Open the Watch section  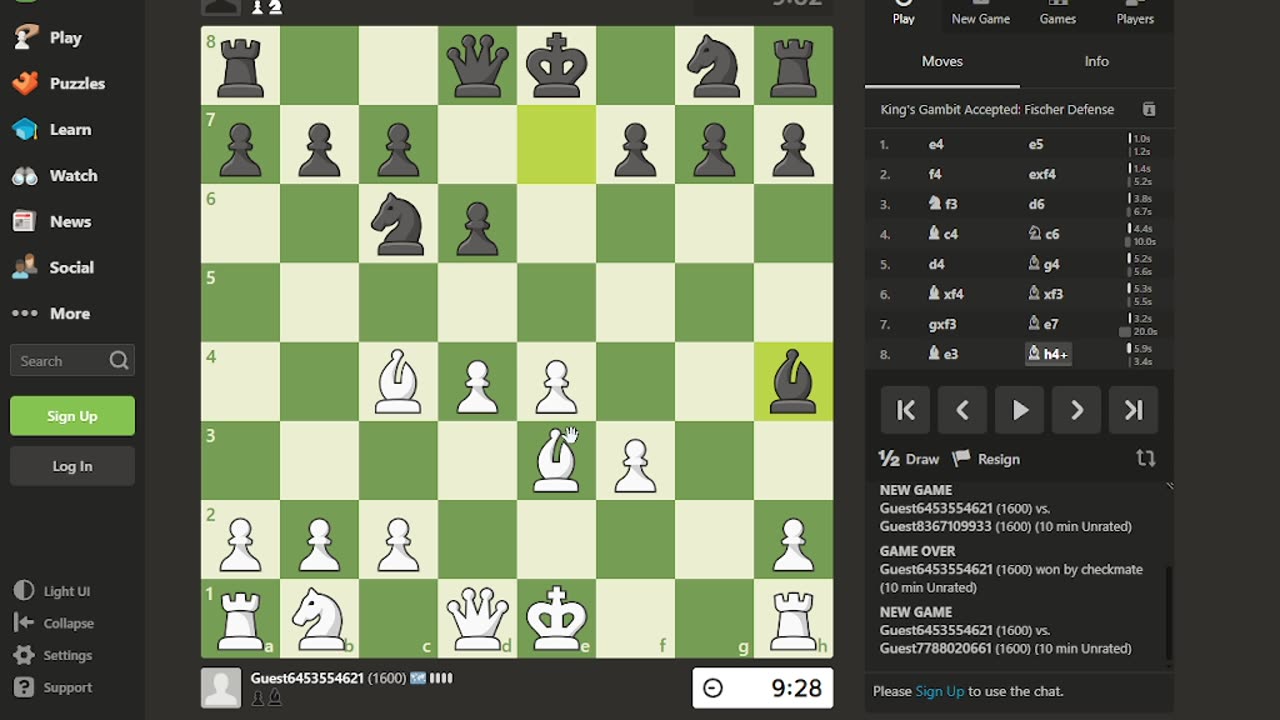coord(55,176)
